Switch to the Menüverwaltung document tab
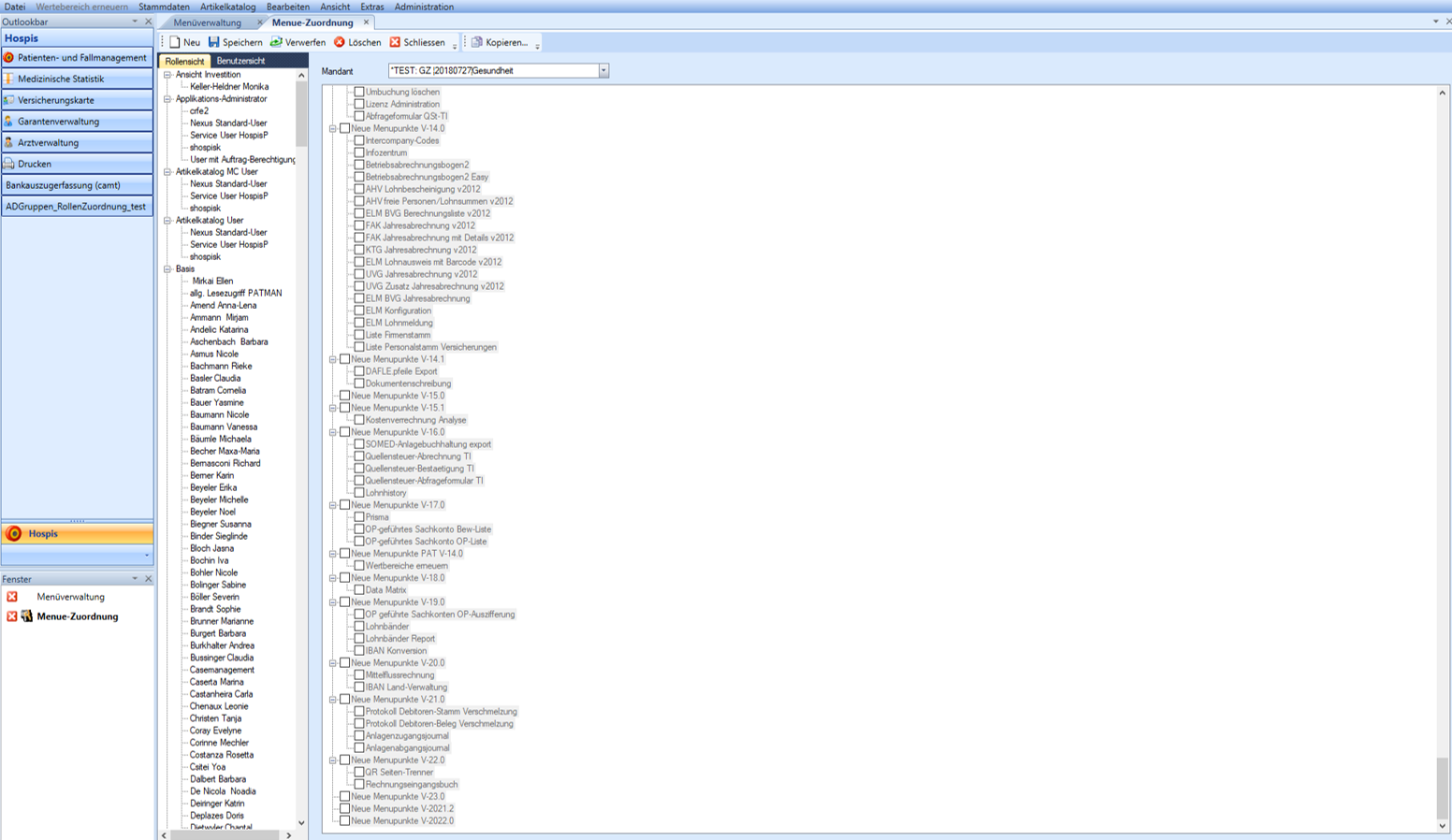The height and width of the screenshot is (840, 1452). tap(208, 22)
